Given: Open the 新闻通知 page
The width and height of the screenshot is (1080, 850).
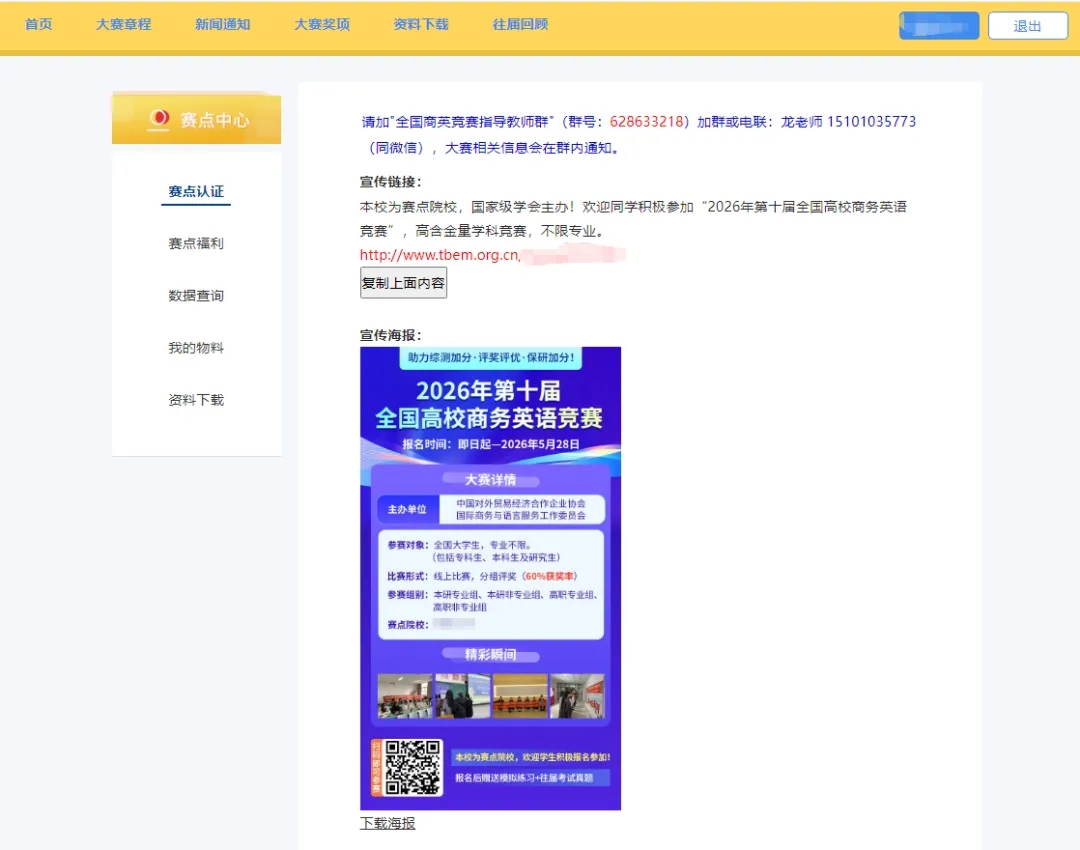Looking at the screenshot, I should click(223, 24).
